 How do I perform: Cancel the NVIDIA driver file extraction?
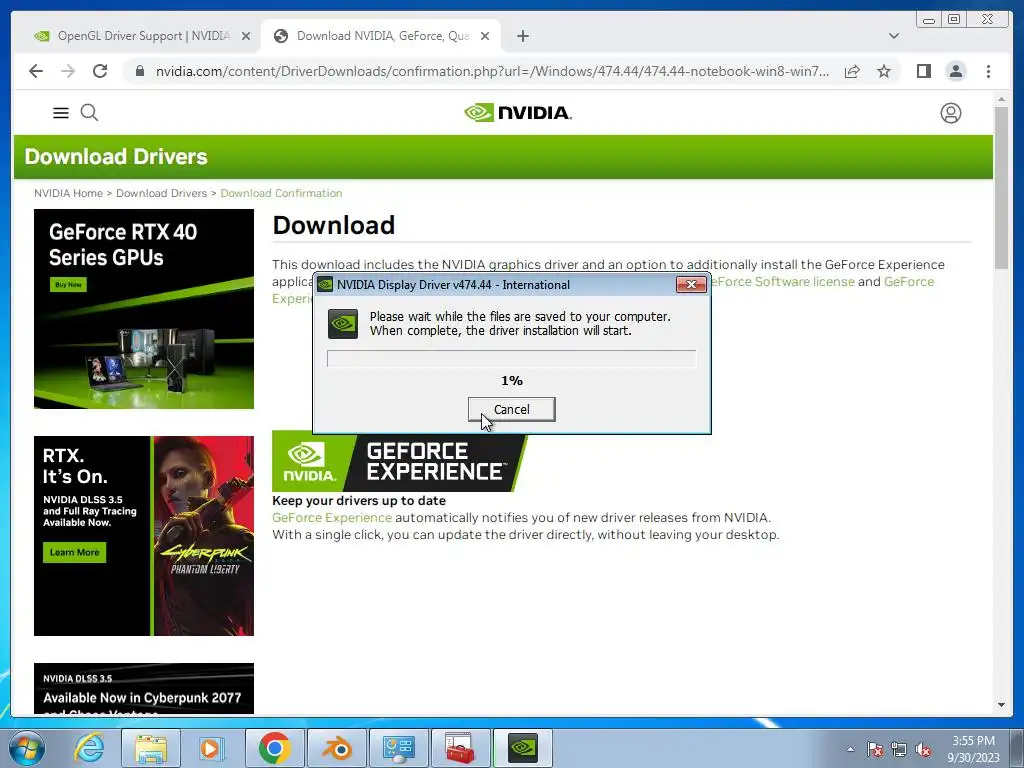pyautogui.click(x=511, y=409)
